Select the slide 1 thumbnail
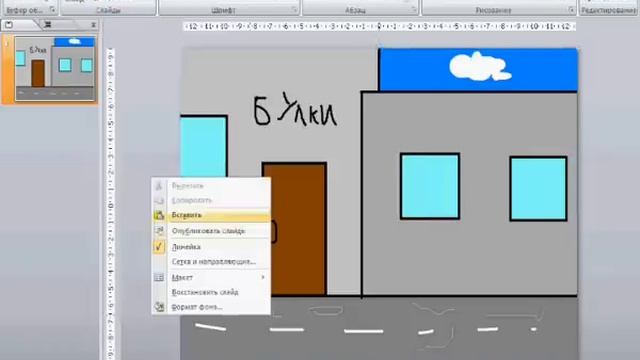 [x=55, y=69]
